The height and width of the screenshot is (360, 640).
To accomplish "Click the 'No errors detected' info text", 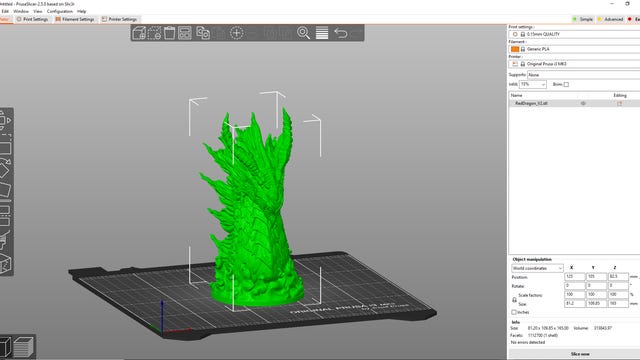I will click(x=528, y=342).
